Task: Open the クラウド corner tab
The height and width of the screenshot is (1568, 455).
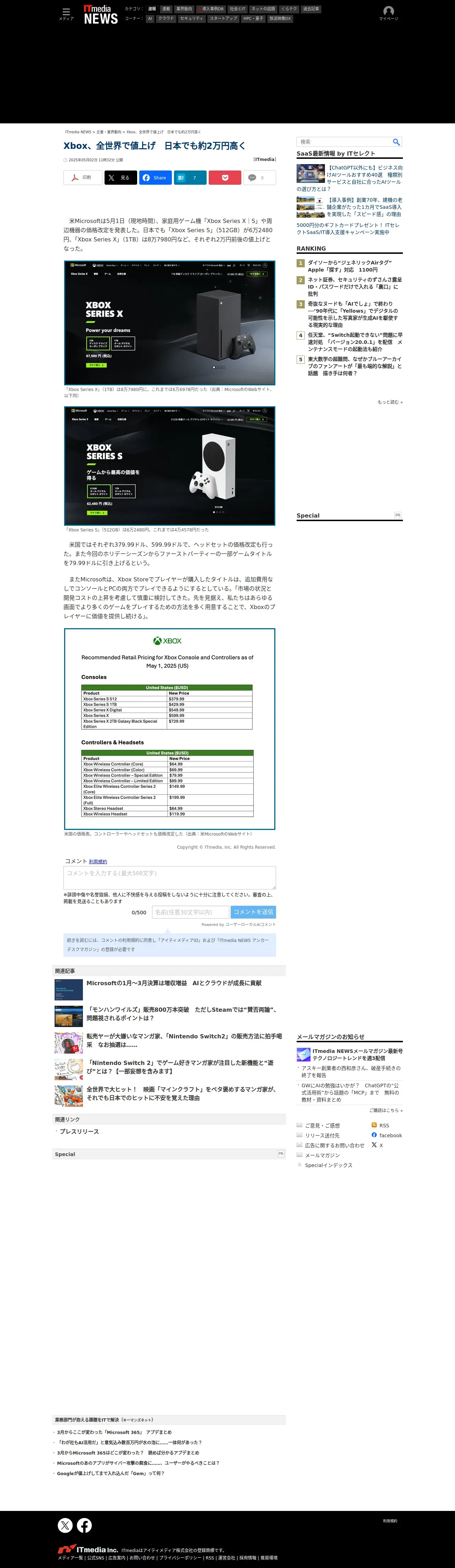Action: pos(166,18)
